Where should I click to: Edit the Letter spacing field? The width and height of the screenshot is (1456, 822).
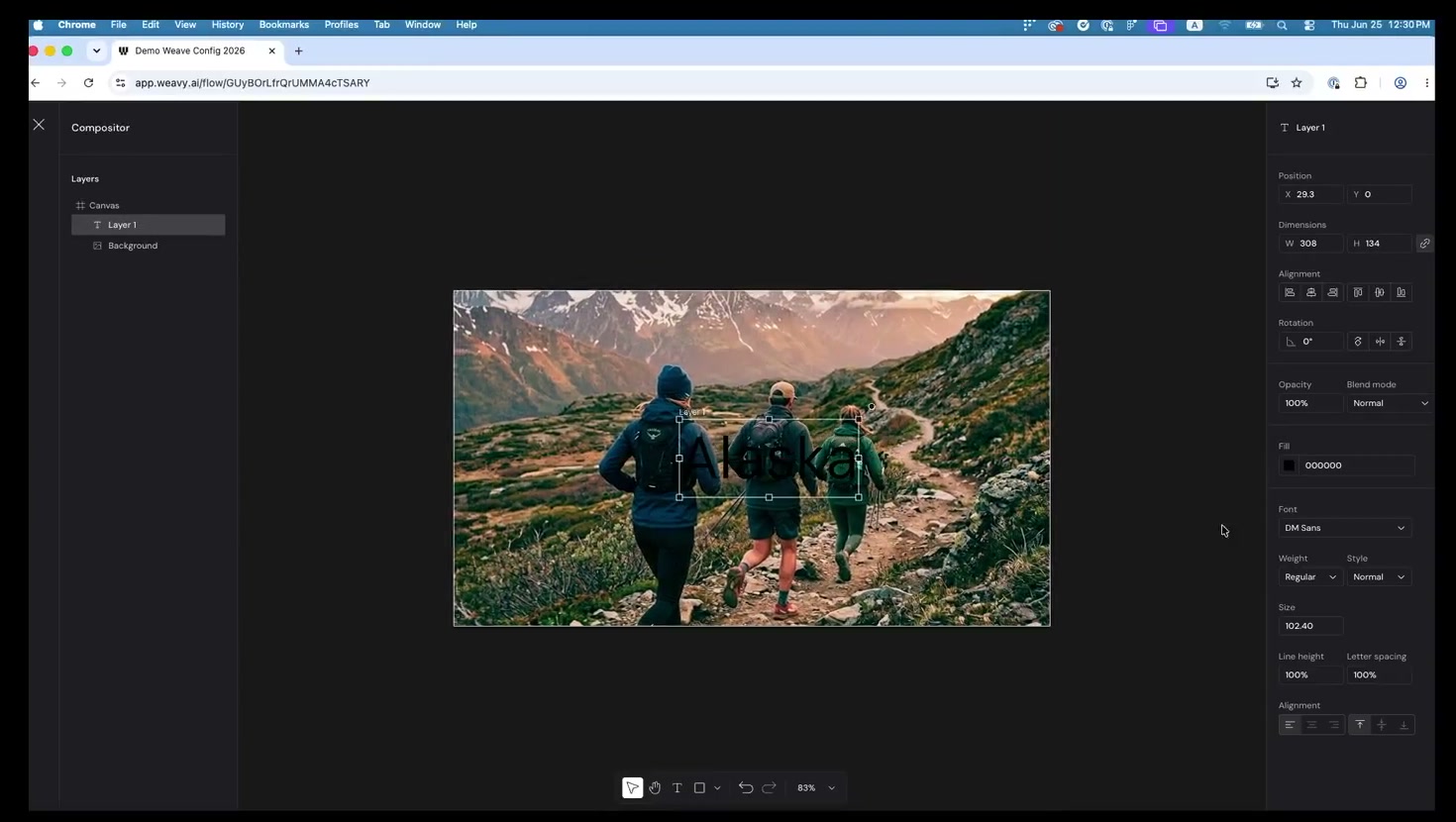(x=1379, y=675)
